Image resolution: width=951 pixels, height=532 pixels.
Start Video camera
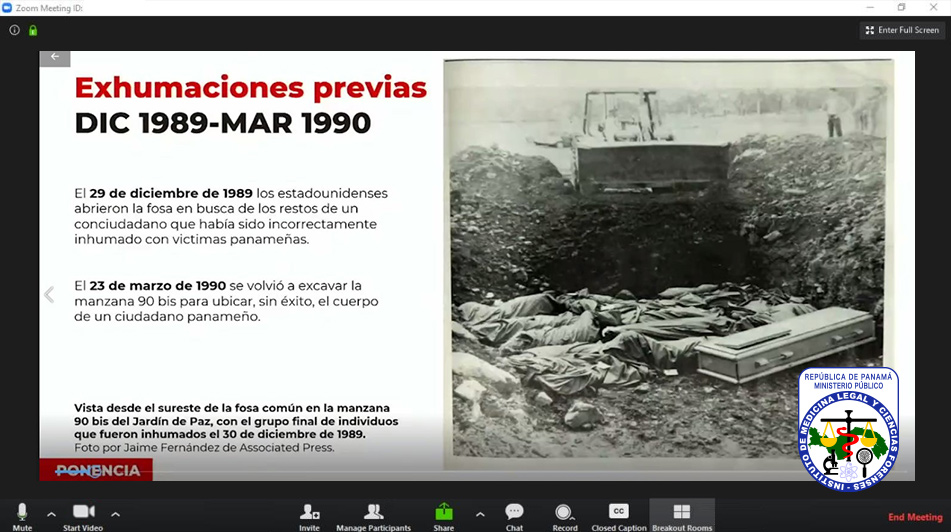pos(83,517)
